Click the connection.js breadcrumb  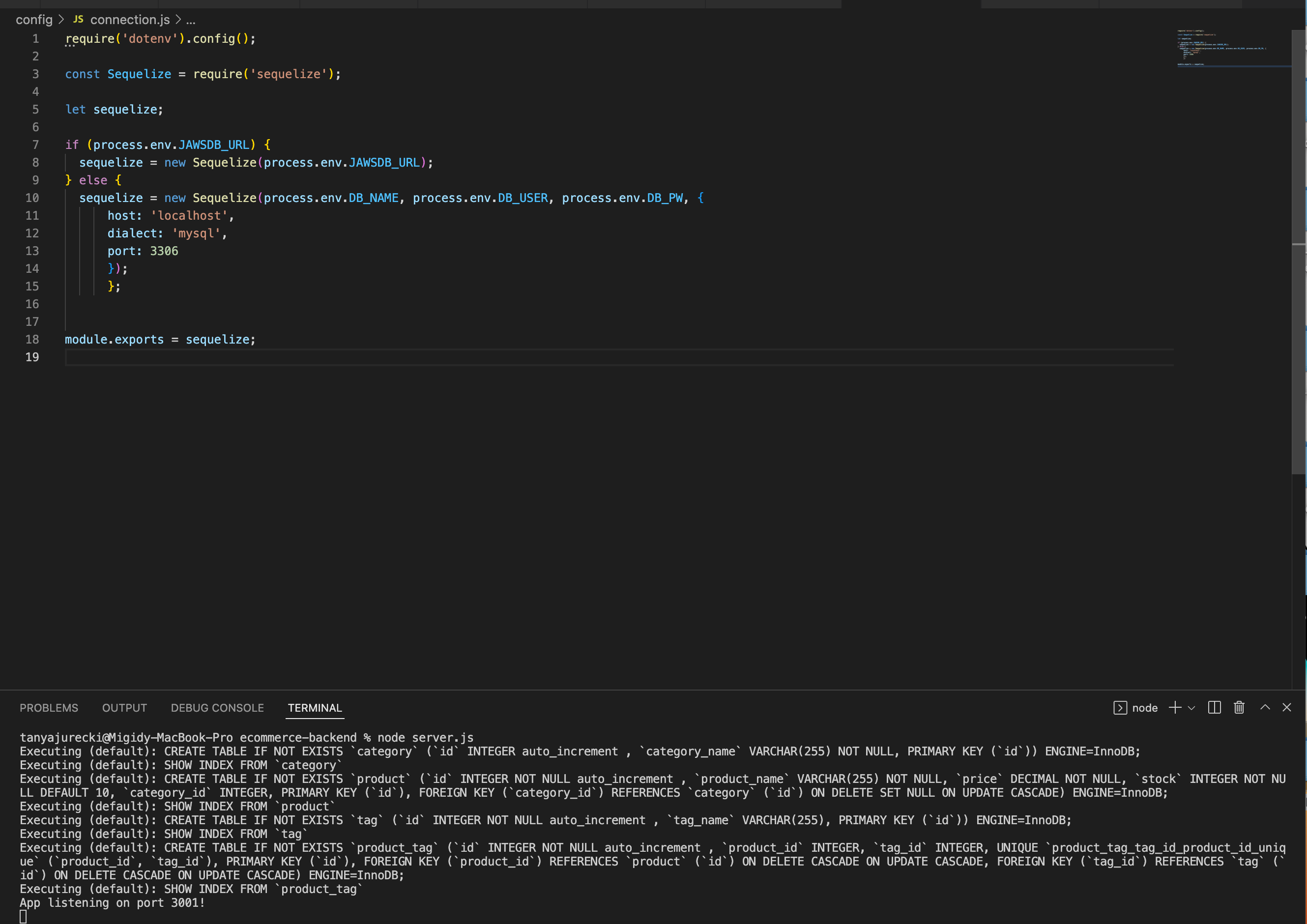130,19
